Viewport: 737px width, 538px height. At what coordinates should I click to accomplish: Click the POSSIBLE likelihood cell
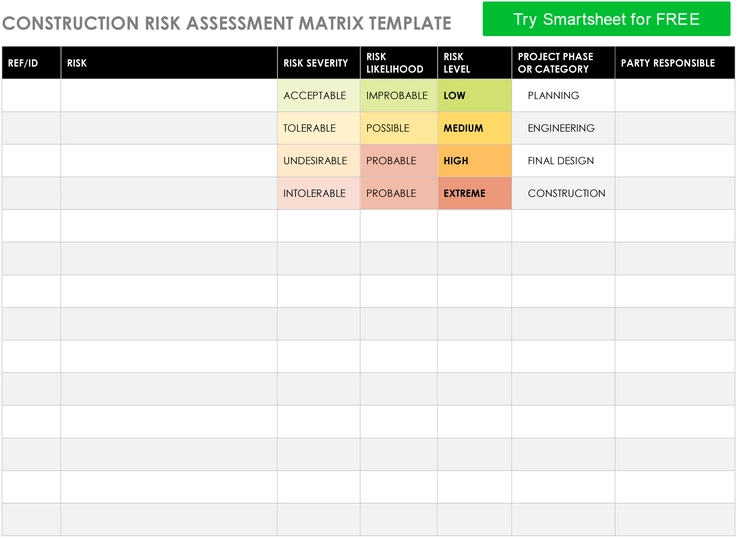pos(399,128)
